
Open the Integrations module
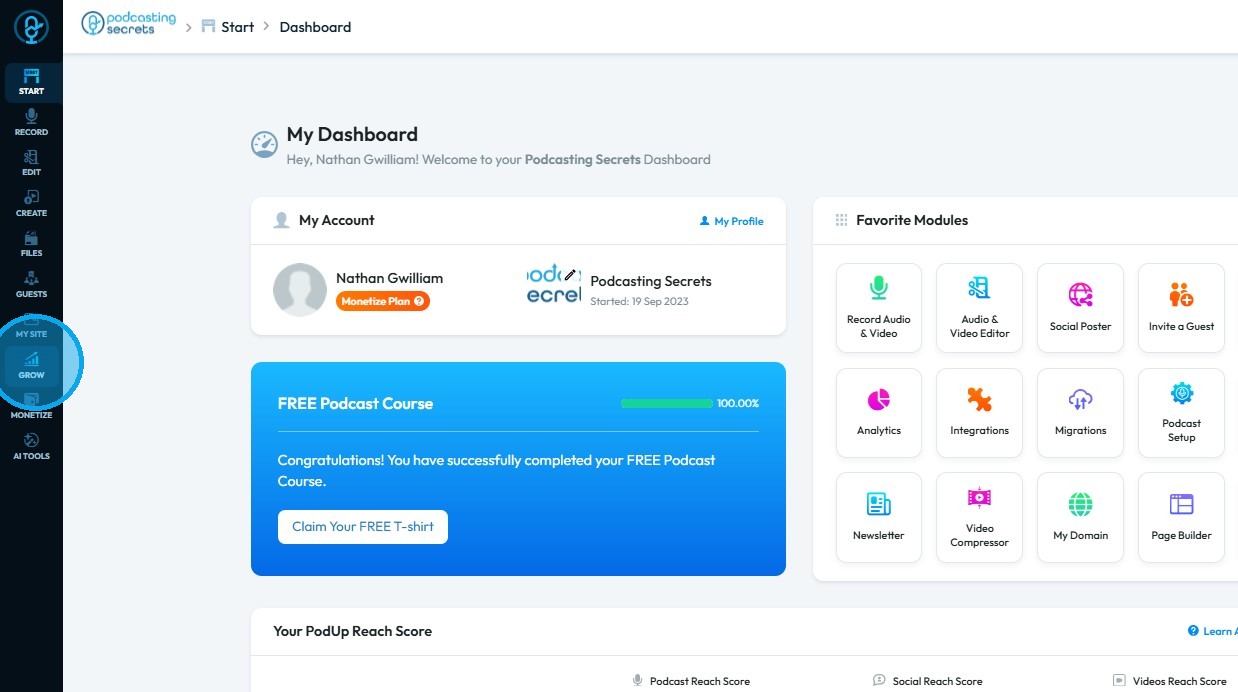[979, 412]
